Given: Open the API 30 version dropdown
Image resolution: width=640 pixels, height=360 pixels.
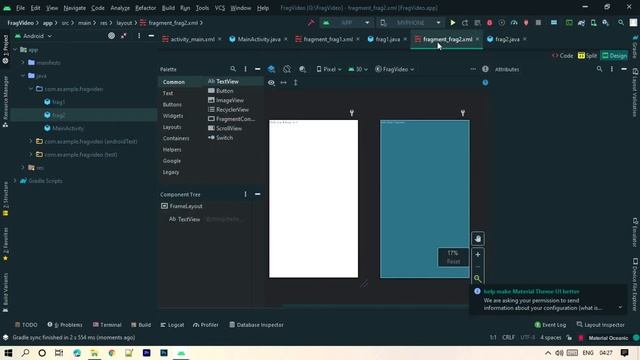Looking at the screenshot, I should point(358,69).
